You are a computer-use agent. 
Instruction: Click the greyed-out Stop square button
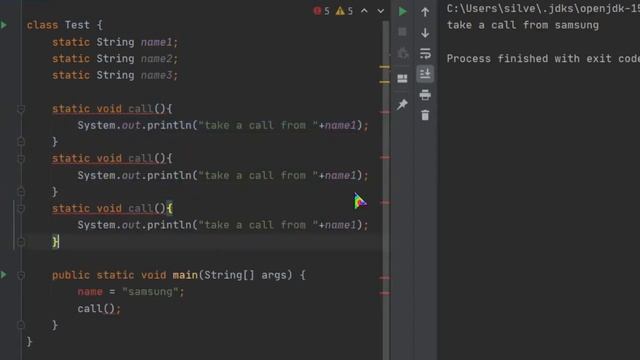point(402,32)
